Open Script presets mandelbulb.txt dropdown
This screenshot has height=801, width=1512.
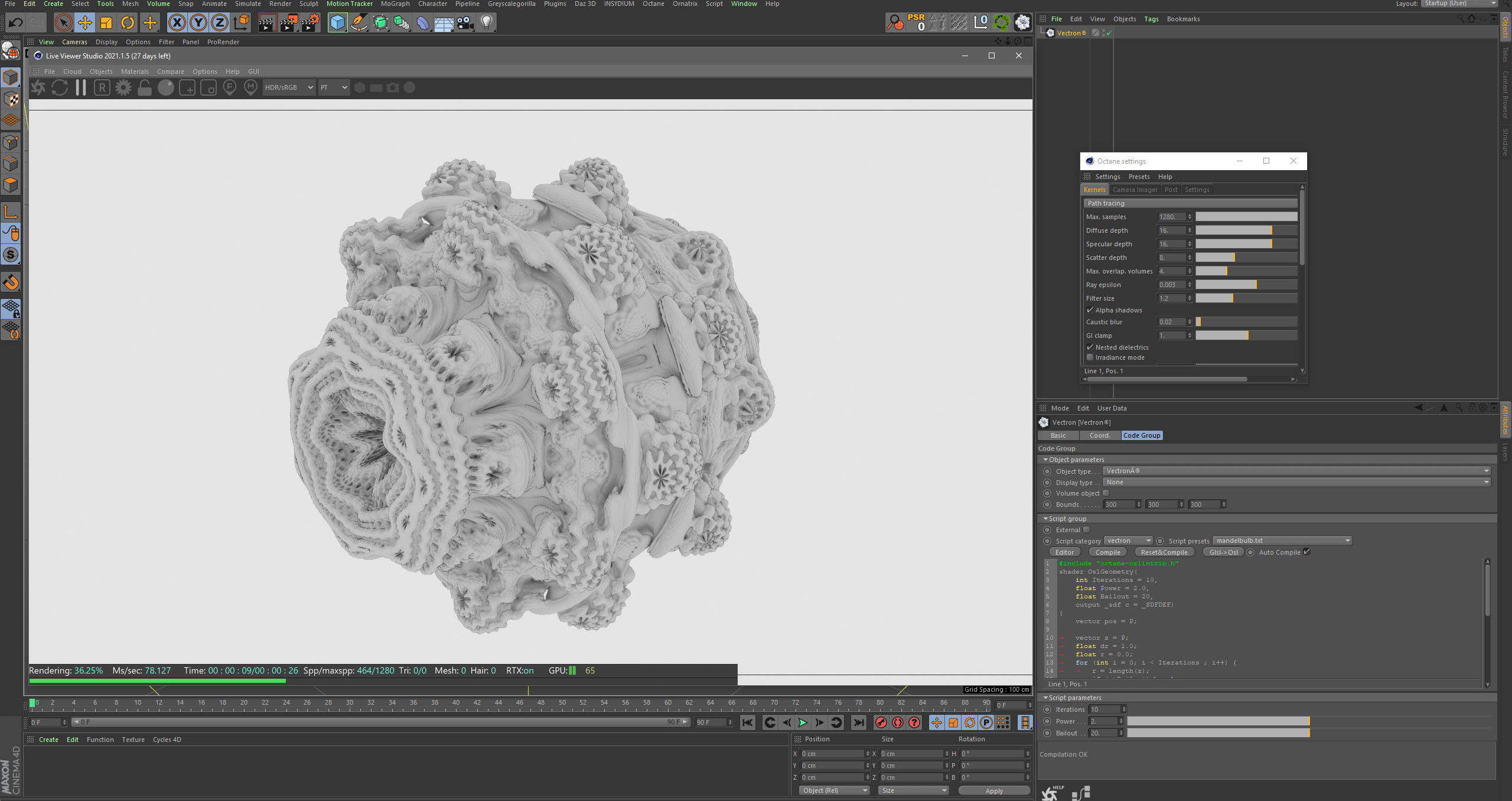1282,540
